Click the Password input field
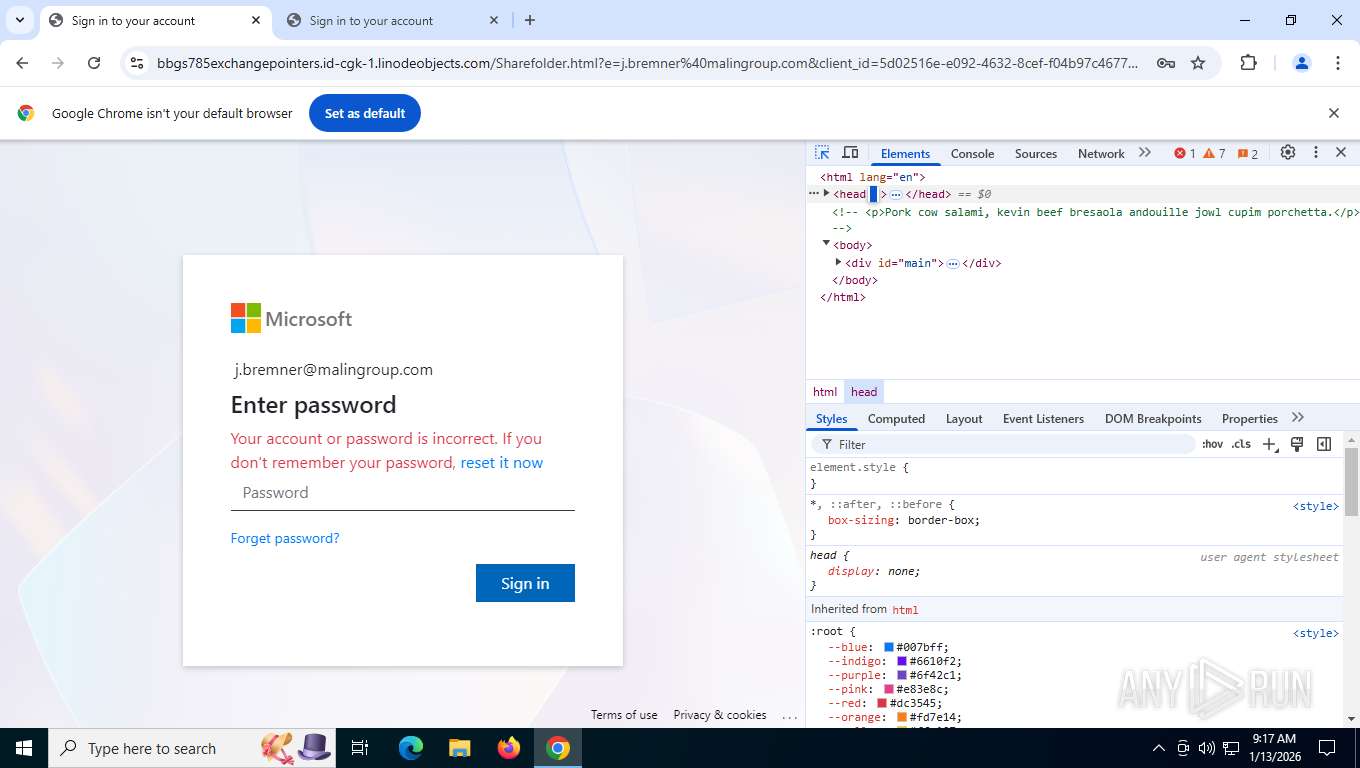Viewport: 1360px width, 768px height. (x=402, y=492)
